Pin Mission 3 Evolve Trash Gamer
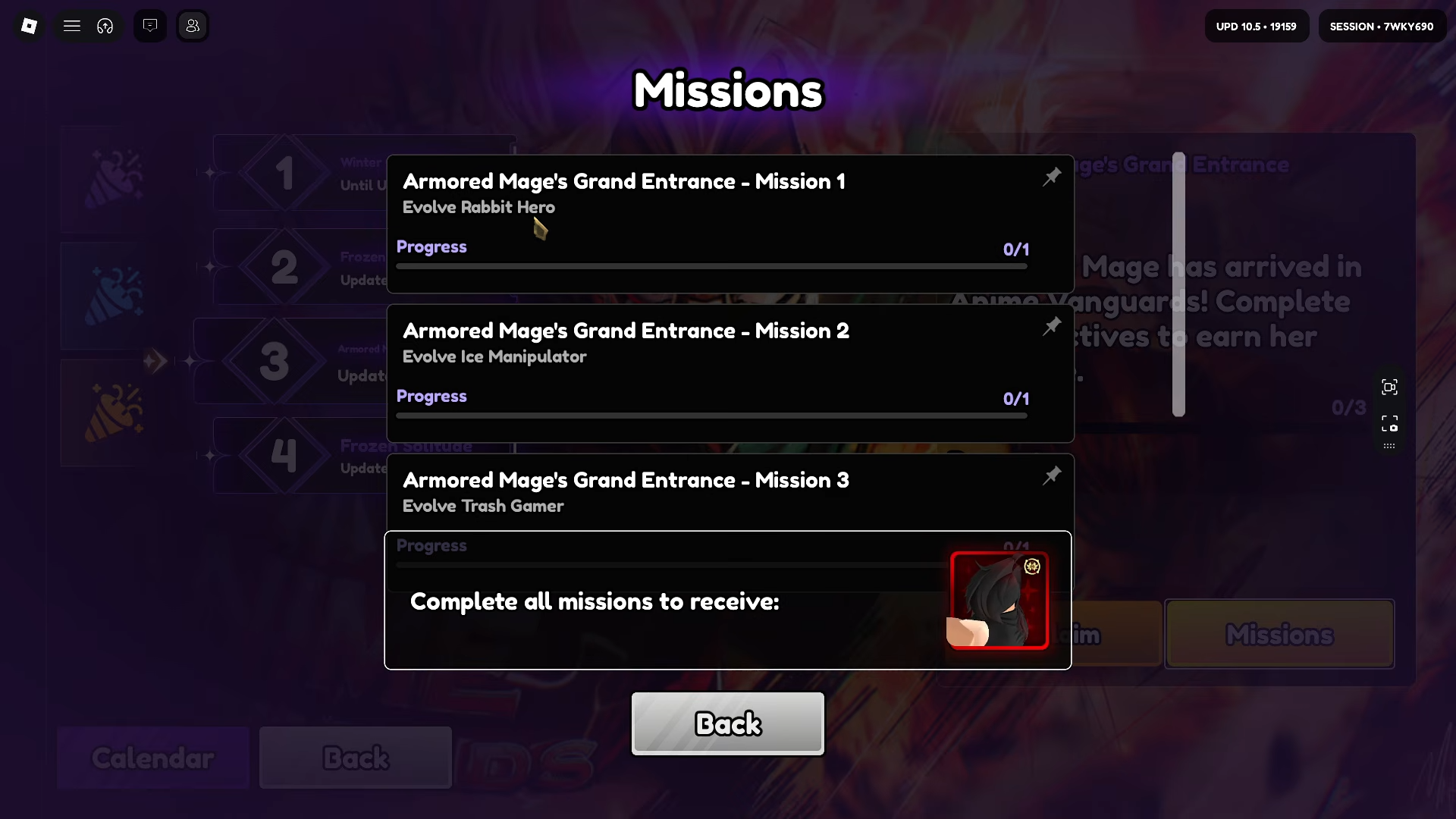 point(1052,475)
